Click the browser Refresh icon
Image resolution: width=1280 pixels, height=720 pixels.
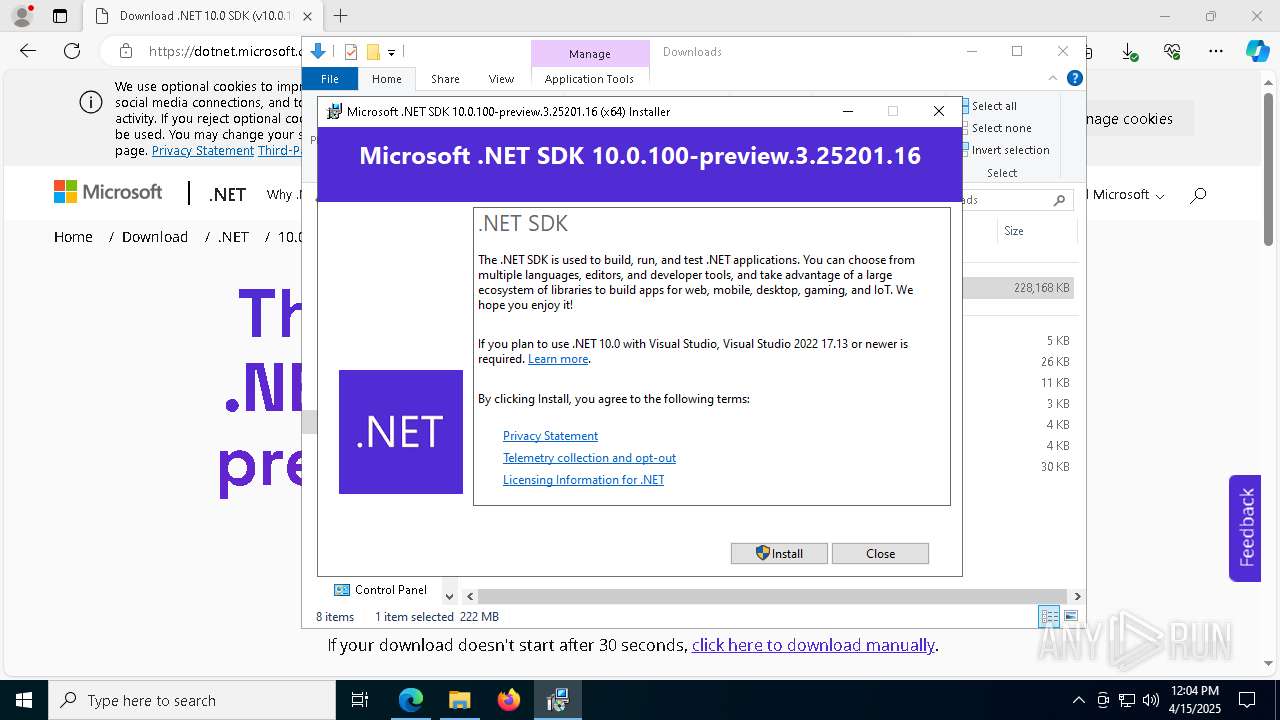72,51
